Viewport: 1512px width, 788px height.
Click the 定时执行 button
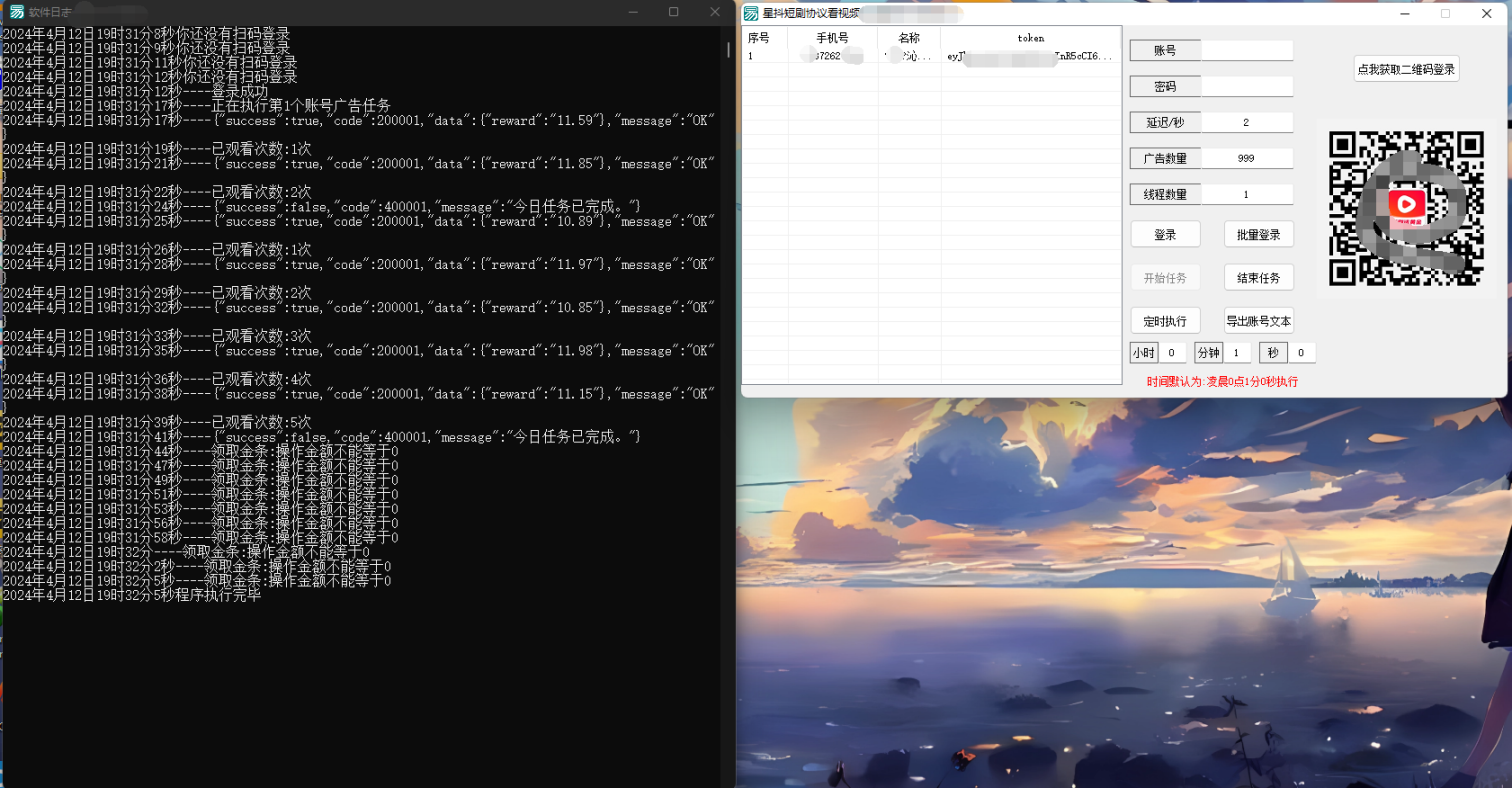(x=1164, y=321)
